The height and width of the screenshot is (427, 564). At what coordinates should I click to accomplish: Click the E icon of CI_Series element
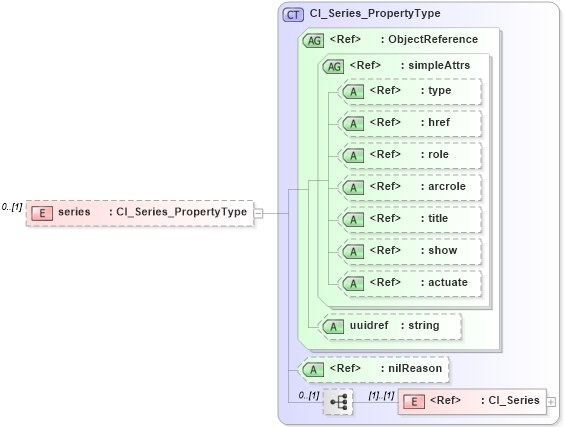pyautogui.click(x=414, y=402)
